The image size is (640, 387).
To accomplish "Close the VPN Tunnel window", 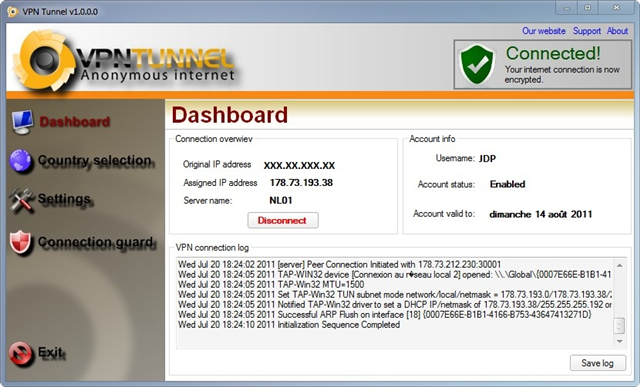I will [616, 8].
